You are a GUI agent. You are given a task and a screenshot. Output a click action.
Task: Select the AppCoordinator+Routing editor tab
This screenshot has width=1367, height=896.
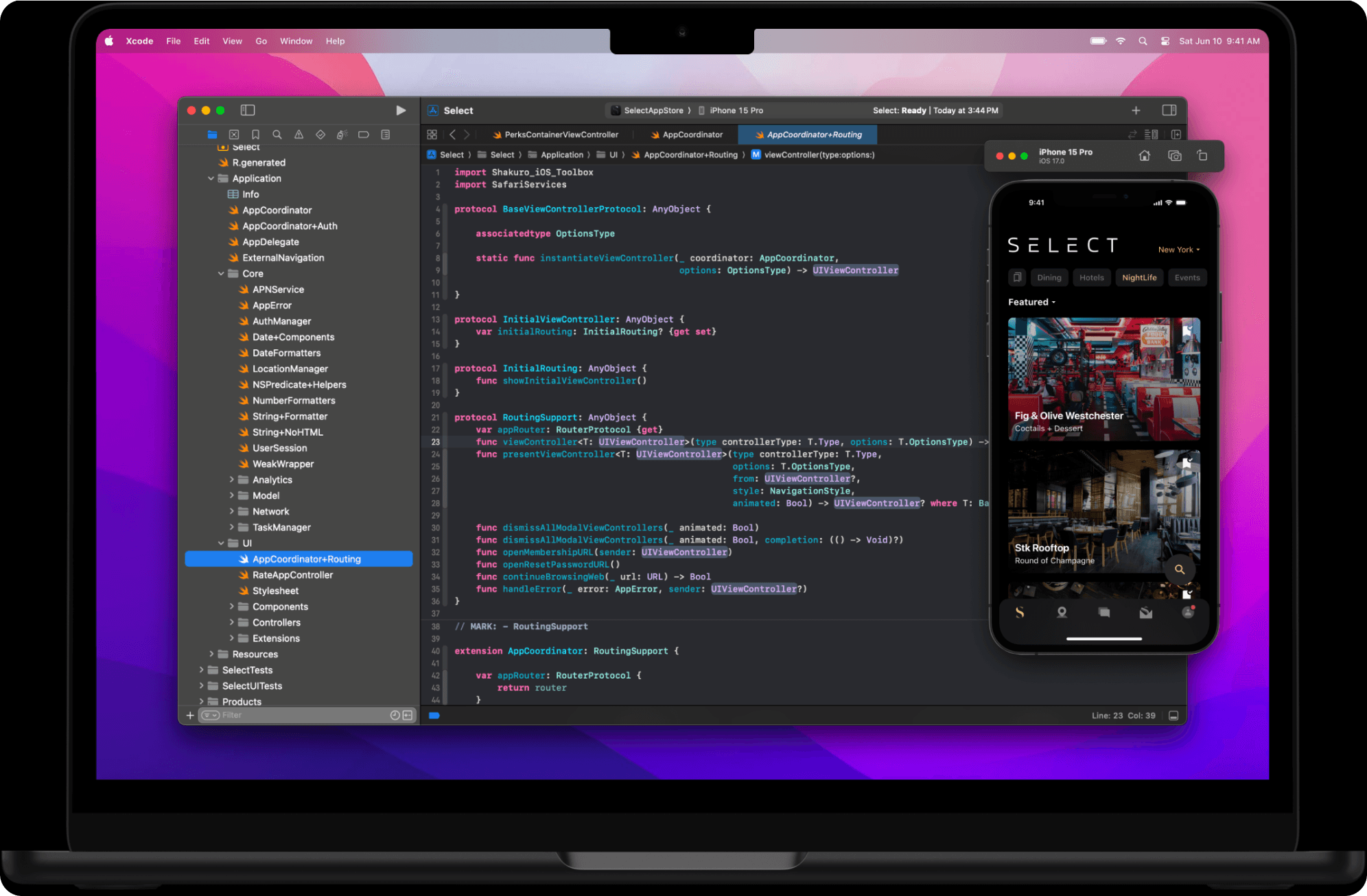808,134
